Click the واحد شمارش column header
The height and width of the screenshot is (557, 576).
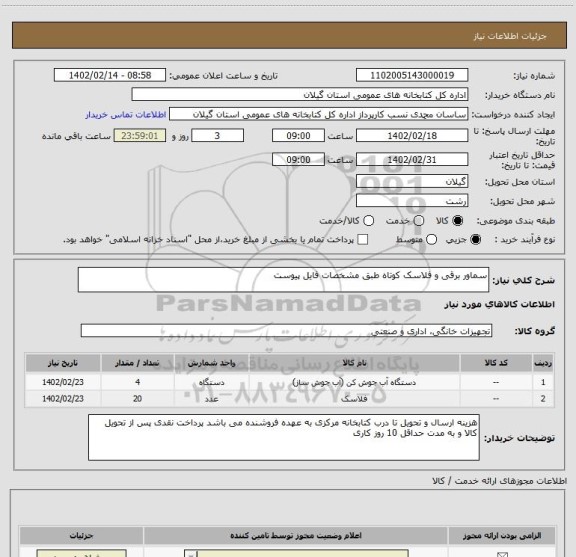click(212, 363)
